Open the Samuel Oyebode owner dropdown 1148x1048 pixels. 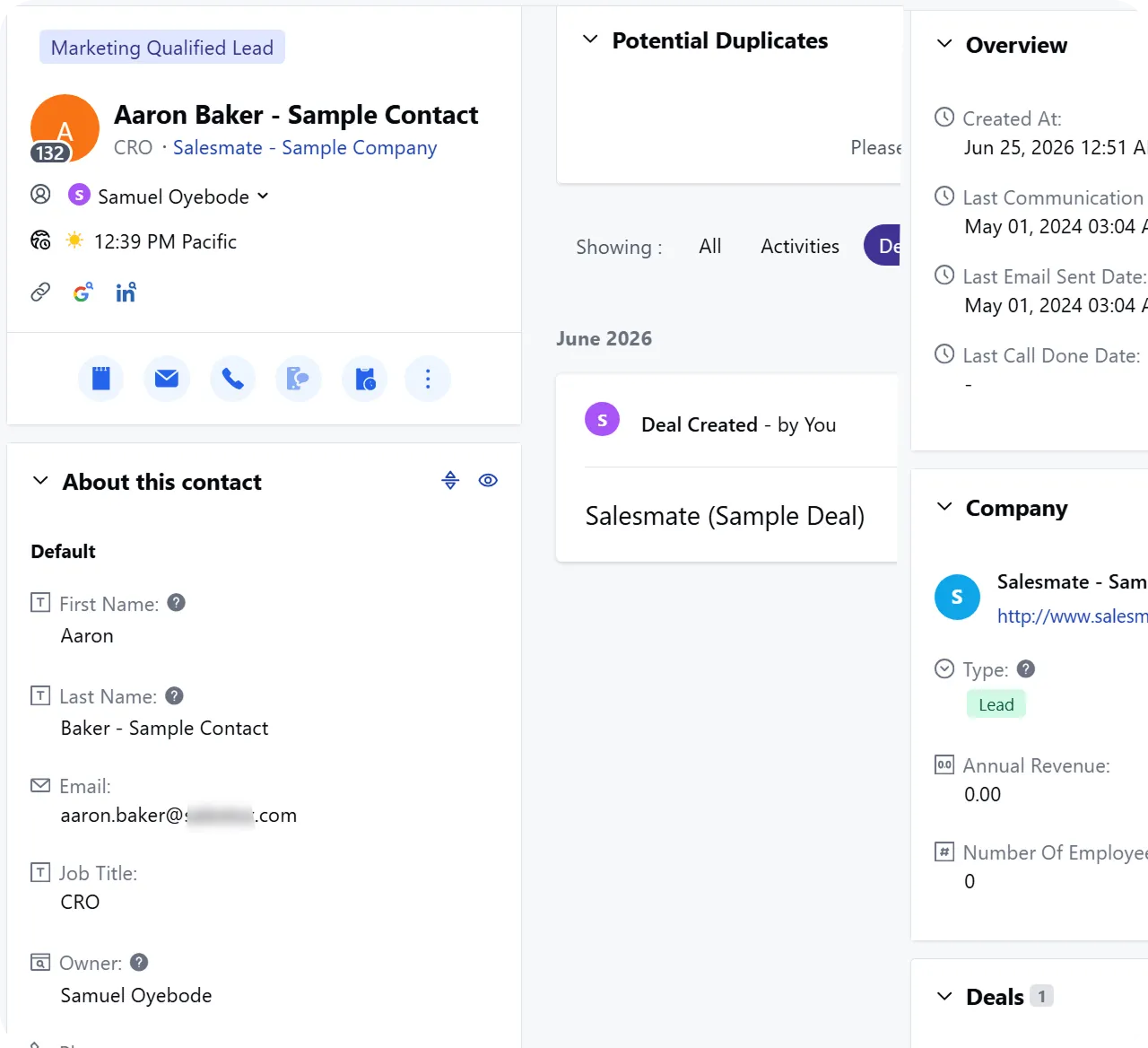coord(169,196)
